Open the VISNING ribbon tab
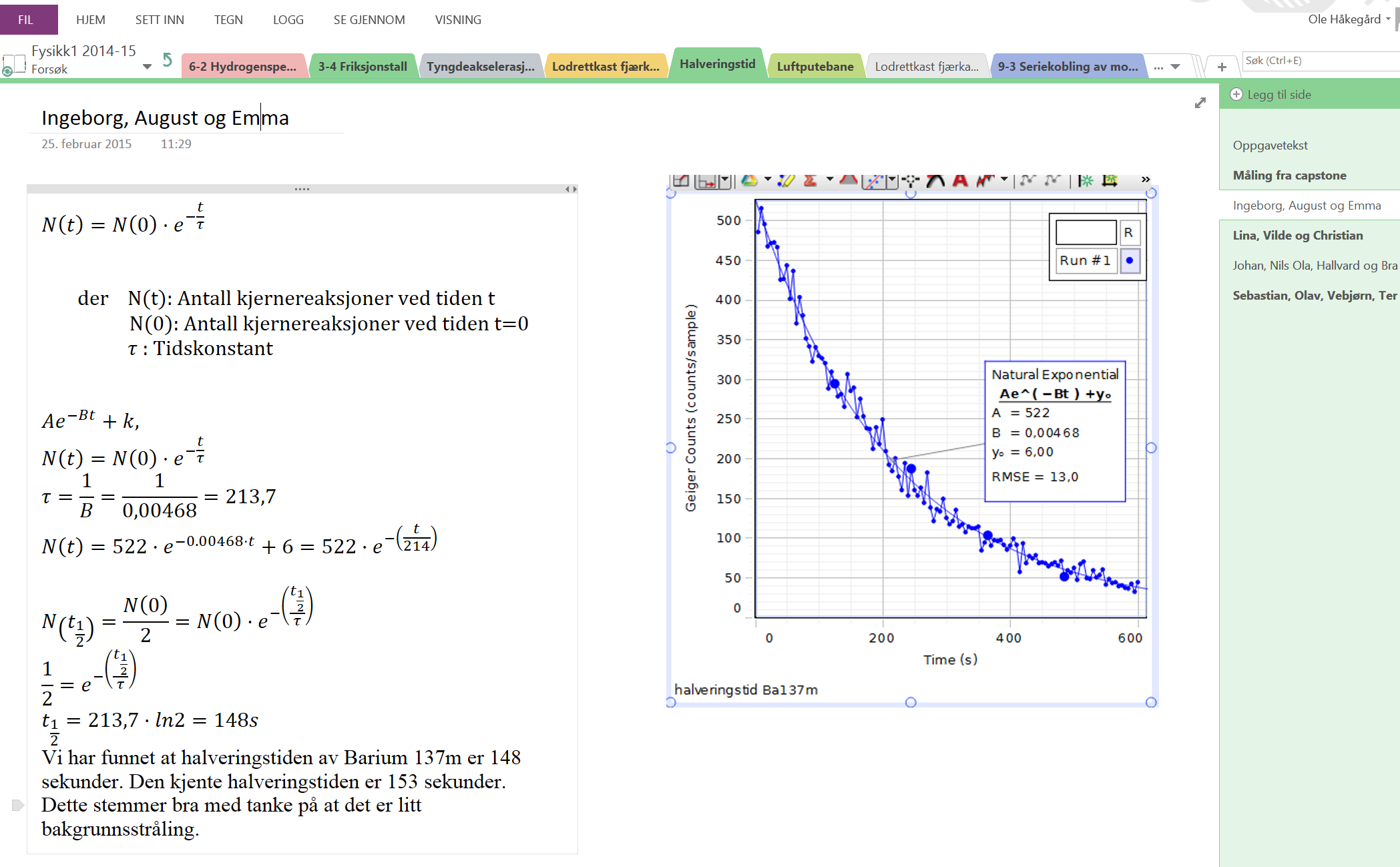The image size is (1400, 867). click(458, 19)
